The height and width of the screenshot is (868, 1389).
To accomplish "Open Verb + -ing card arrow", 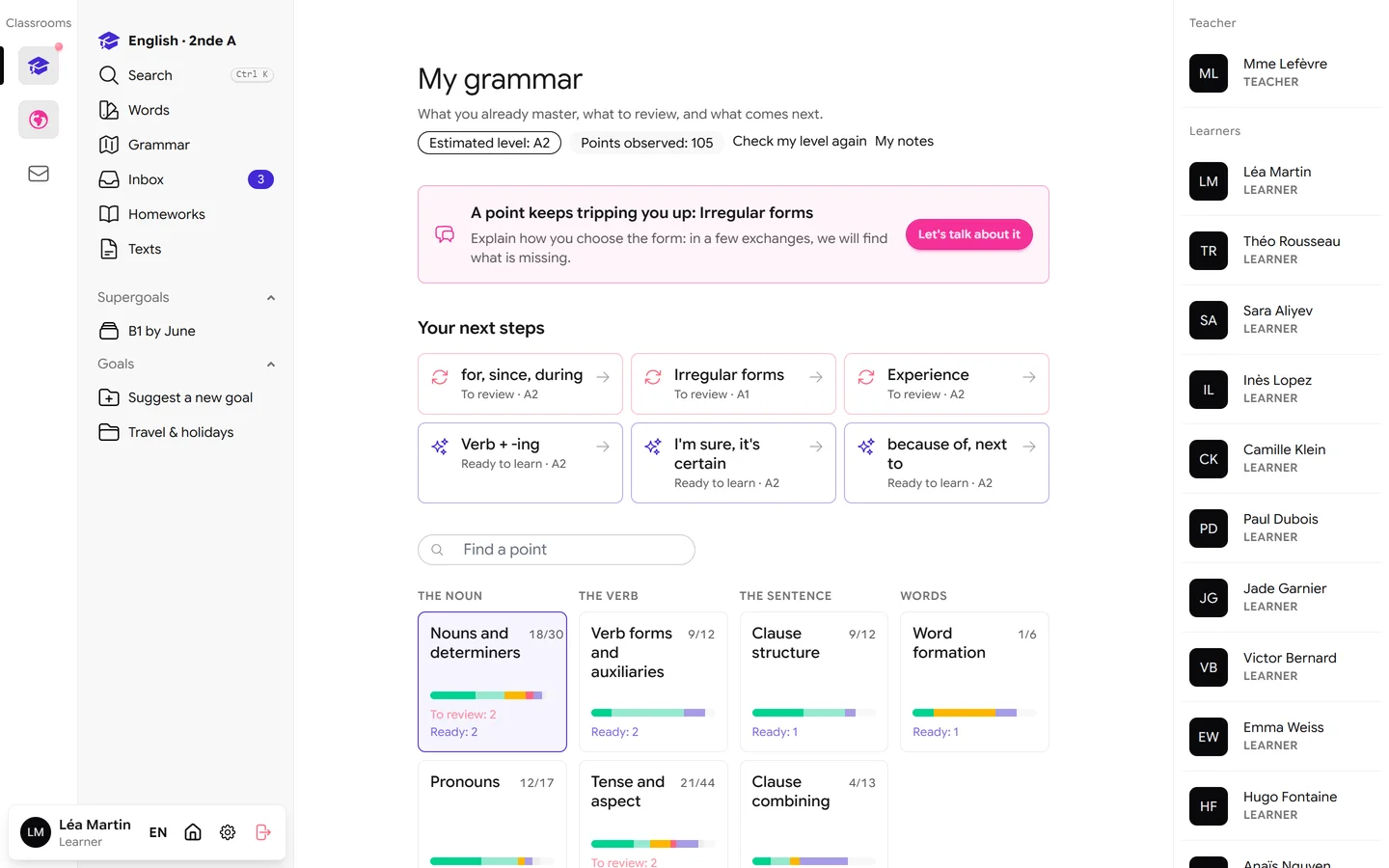I will click(603, 447).
